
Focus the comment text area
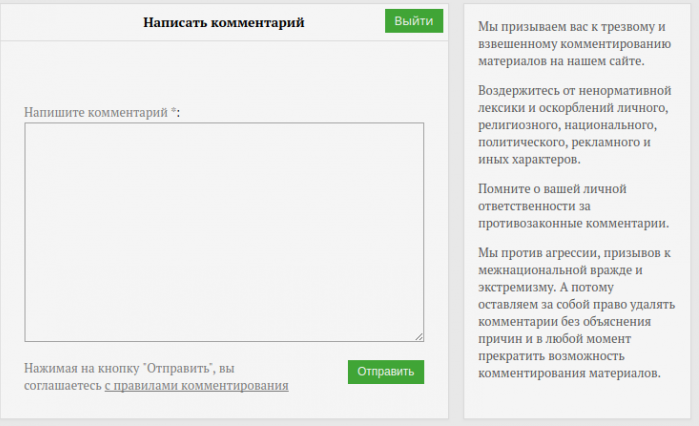point(224,232)
